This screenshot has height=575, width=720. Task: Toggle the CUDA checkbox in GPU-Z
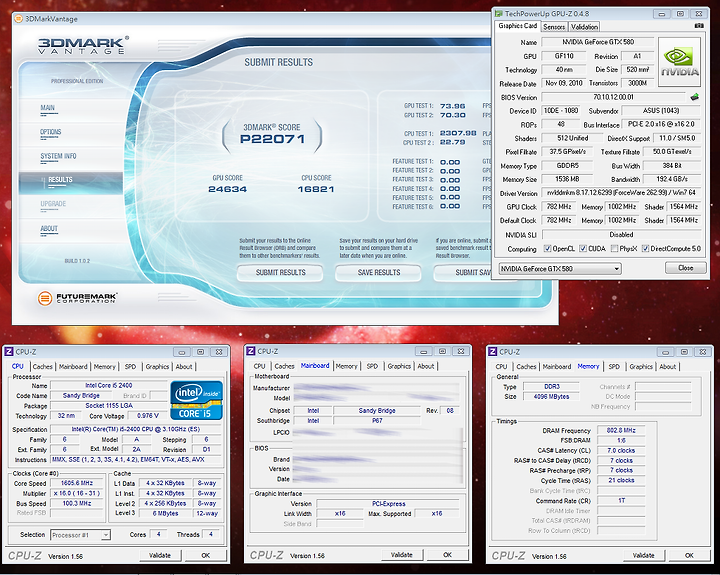click(583, 248)
